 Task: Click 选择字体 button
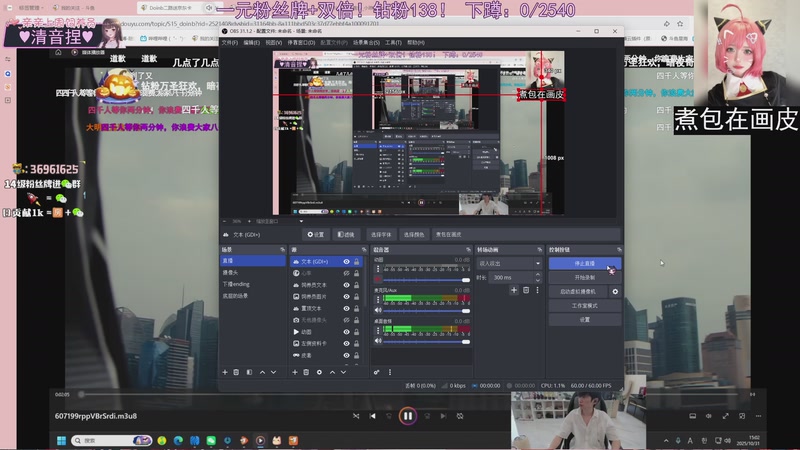point(381,235)
